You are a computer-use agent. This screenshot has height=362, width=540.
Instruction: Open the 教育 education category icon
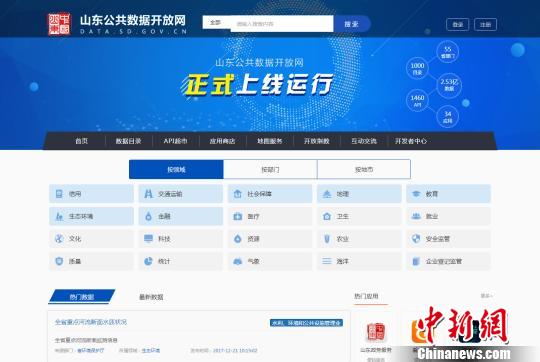point(416,194)
